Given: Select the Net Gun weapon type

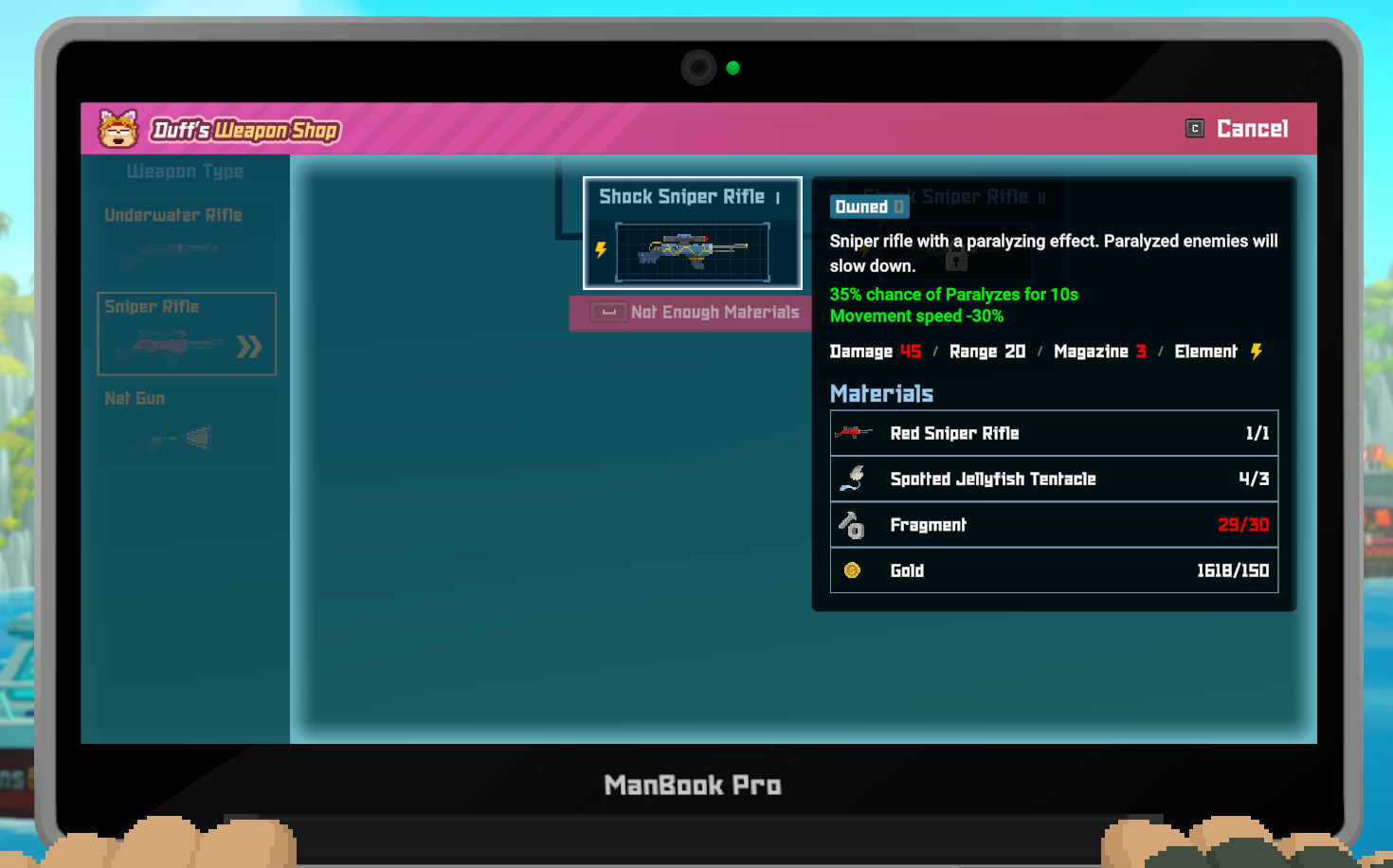Looking at the screenshot, I should tap(187, 425).
